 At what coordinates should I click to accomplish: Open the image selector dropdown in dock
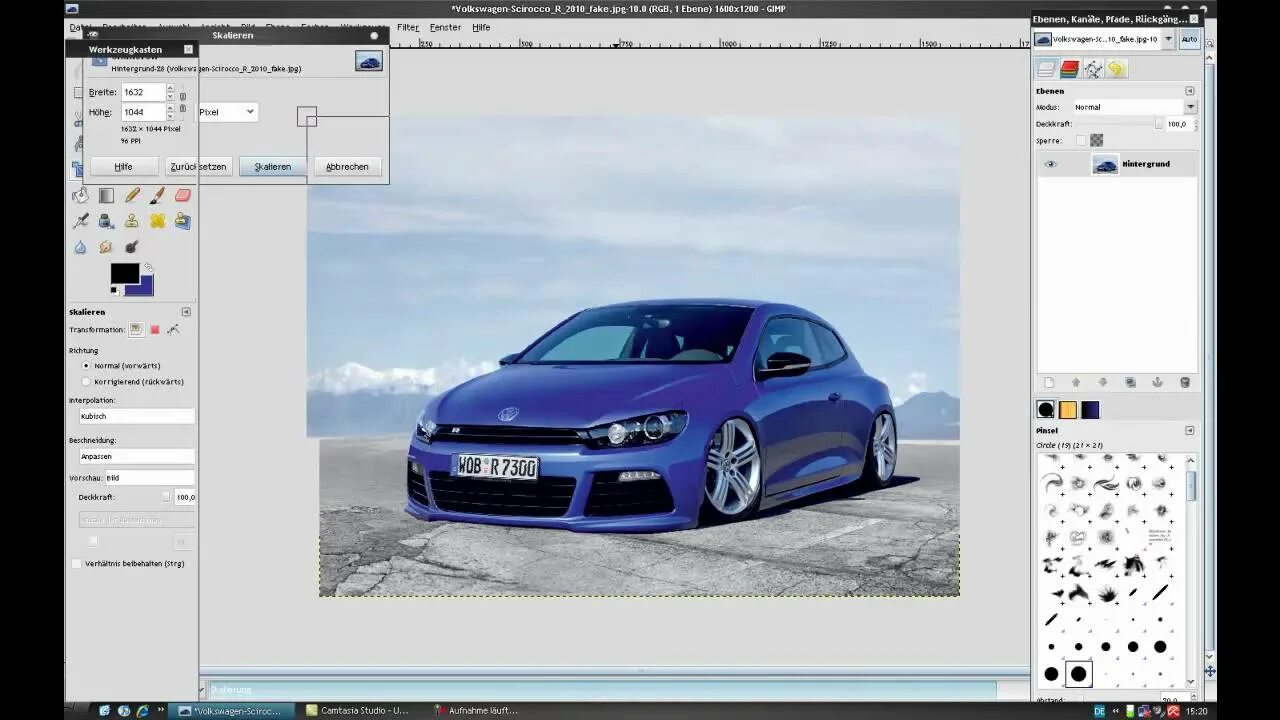(1168, 39)
